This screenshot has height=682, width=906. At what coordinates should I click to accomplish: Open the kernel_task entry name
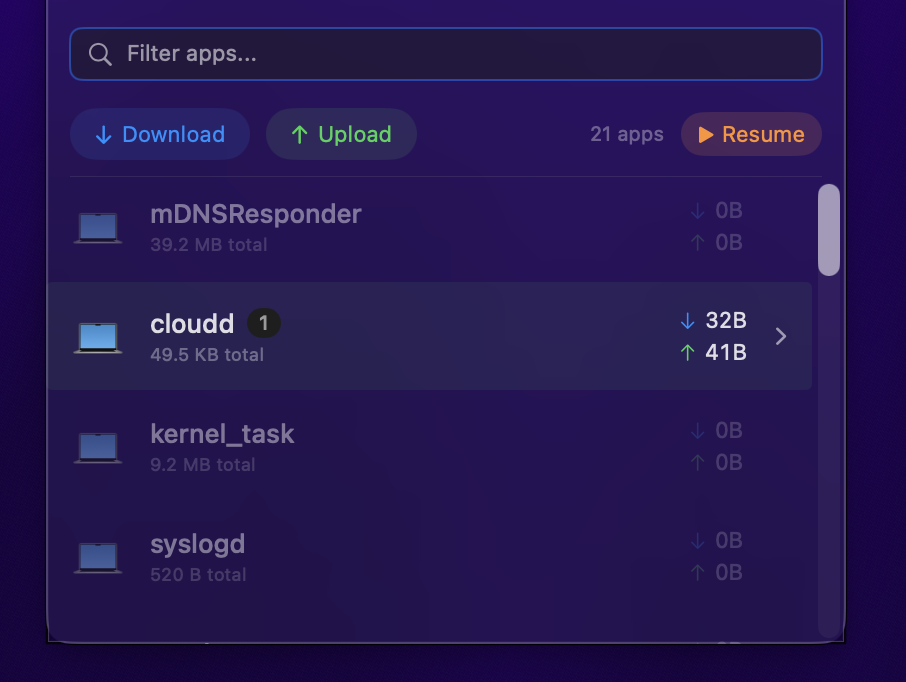[222, 434]
